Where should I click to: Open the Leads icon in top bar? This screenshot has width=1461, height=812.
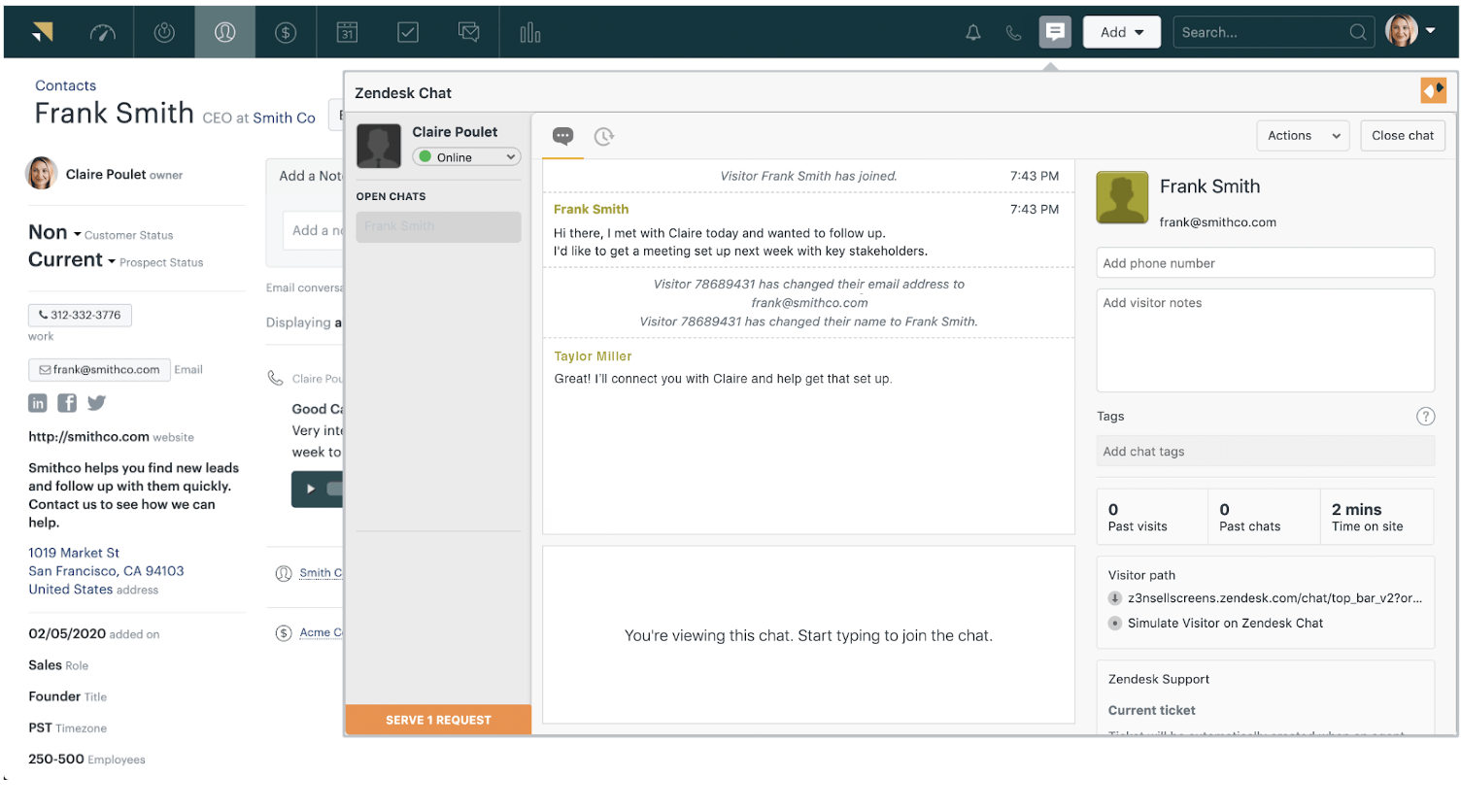pos(164,32)
